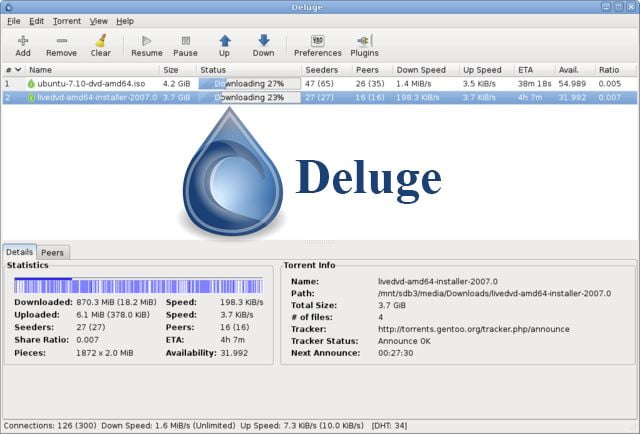Select the Details tab

[19, 252]
